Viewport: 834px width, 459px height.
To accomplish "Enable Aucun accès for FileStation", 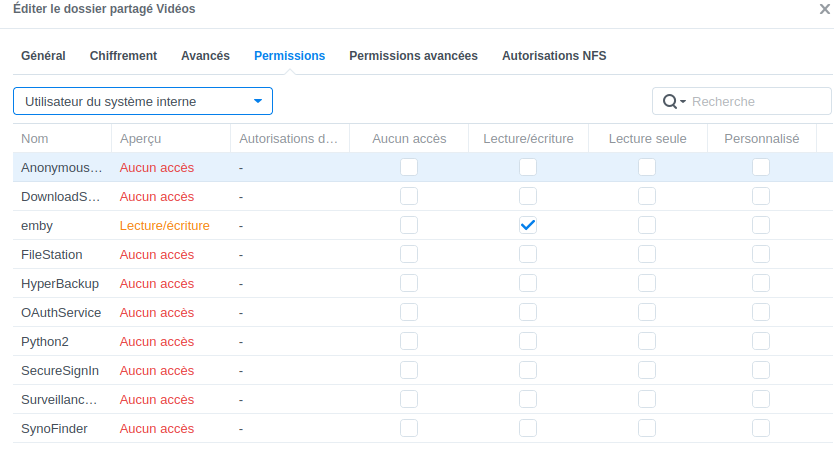I will 409,254.
